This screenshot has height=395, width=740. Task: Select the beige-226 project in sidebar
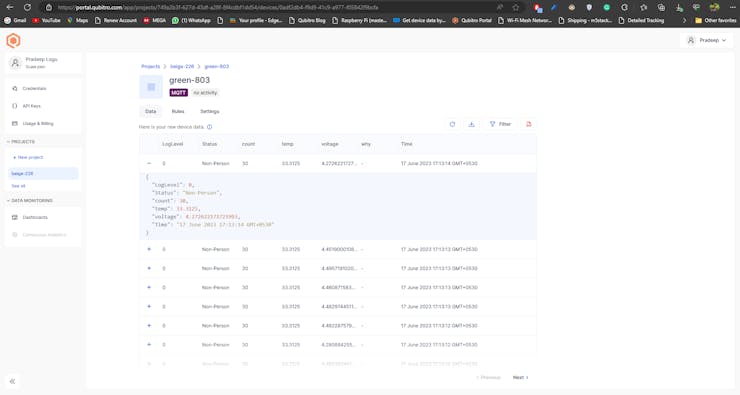point(43,174)
